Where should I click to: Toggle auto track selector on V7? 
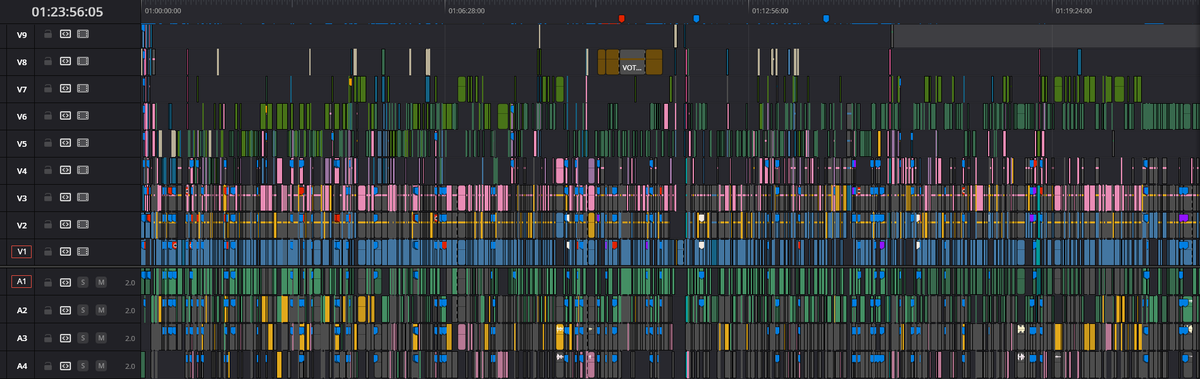[x=65, y=89]
